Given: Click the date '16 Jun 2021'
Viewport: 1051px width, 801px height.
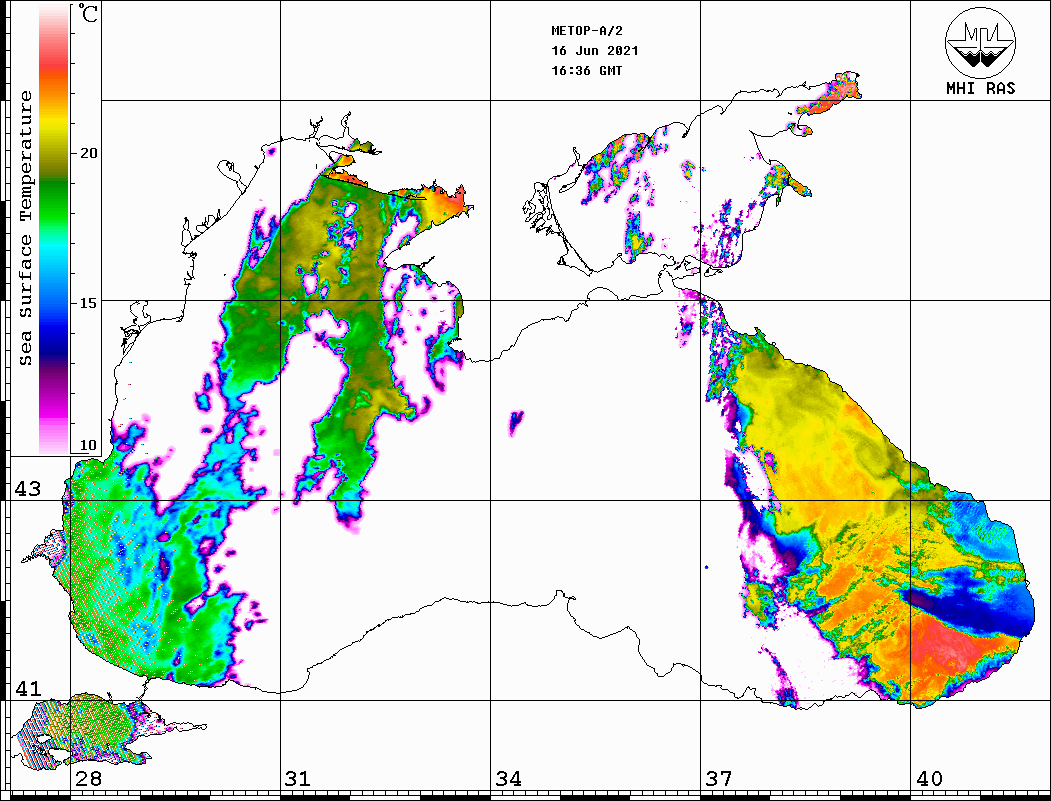Looking at the screenshot, I should point(595,51).
